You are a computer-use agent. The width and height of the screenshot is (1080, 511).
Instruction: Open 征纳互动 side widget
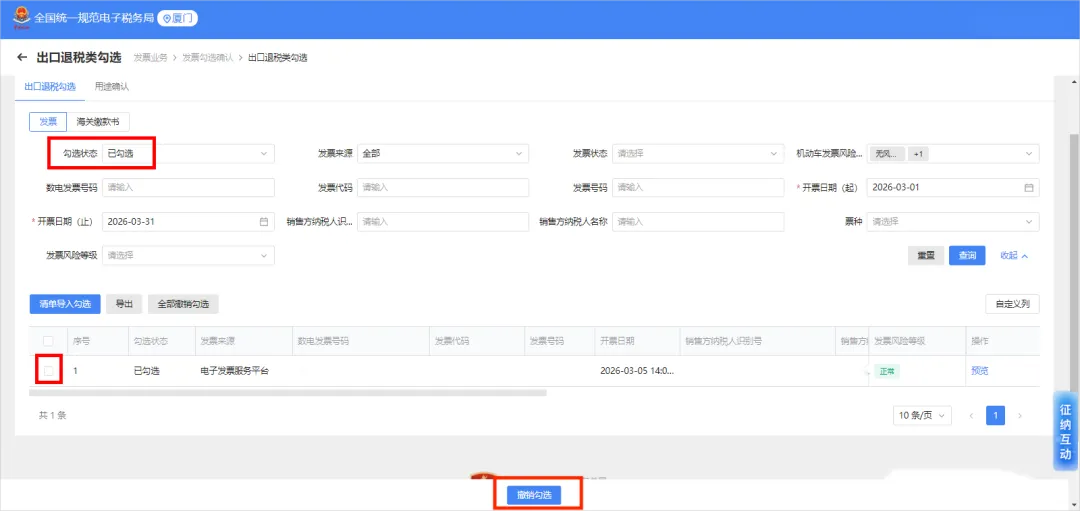click(1066, 432)
